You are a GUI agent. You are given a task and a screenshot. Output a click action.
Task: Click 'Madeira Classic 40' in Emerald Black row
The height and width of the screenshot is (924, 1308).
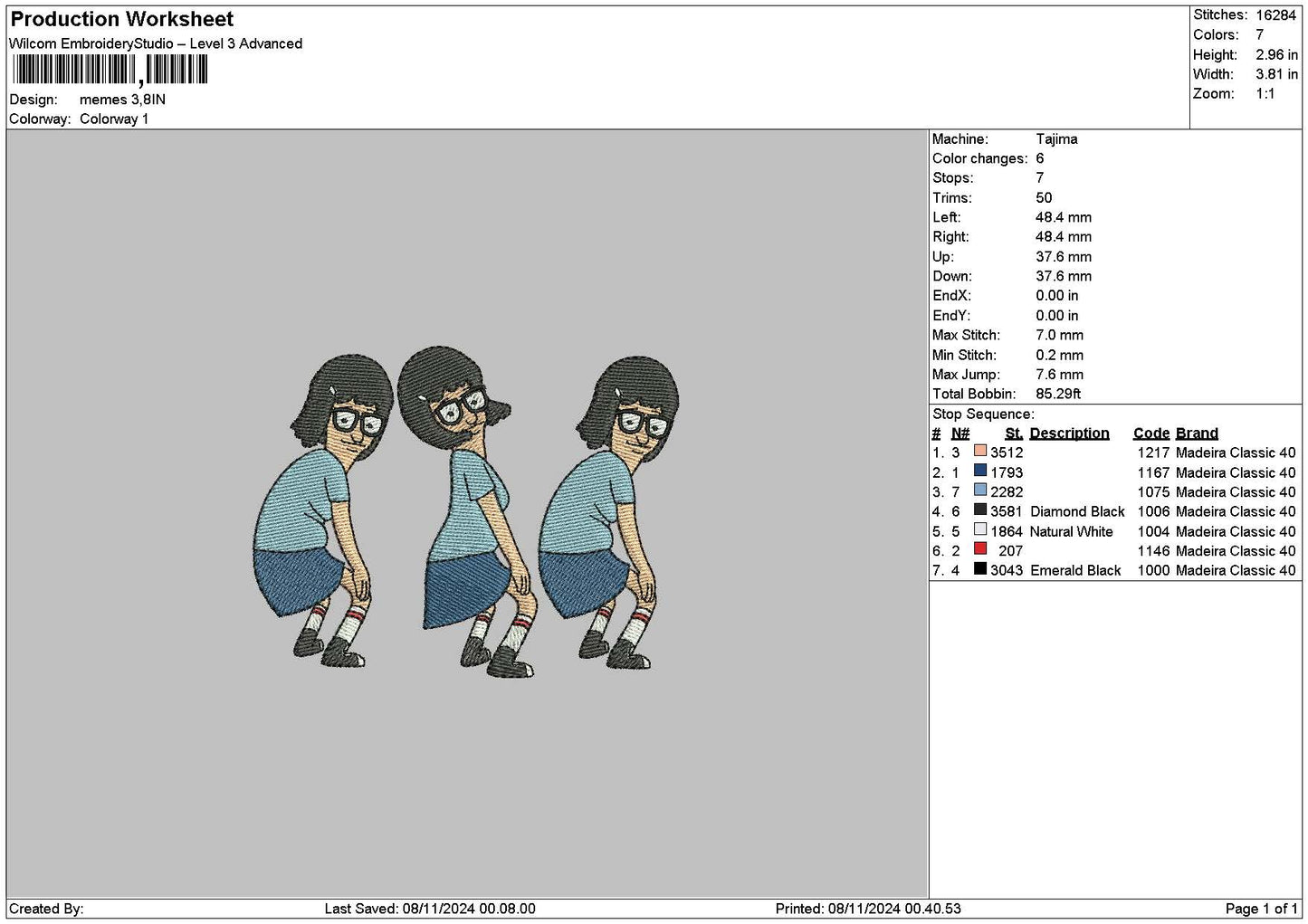point(1236,570)
